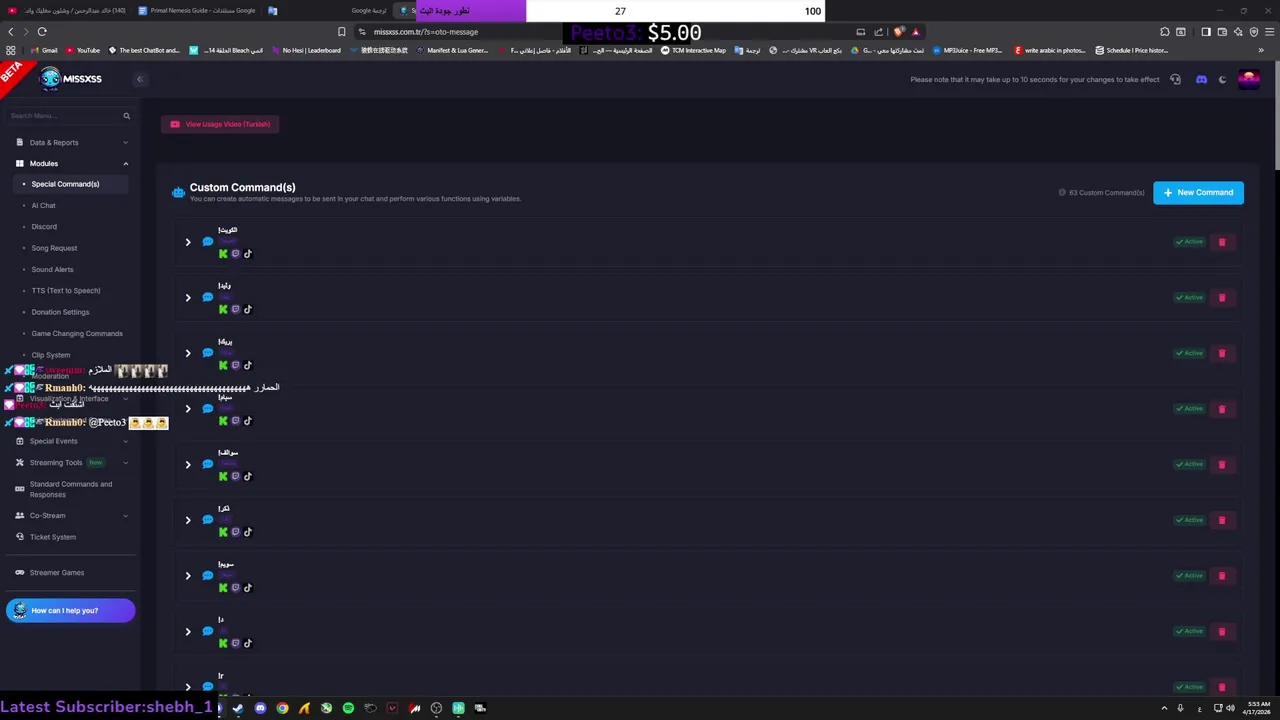The image size is (1280, 720).
Task: Open Ticket System menu item
Action: (x=52, y=537)
